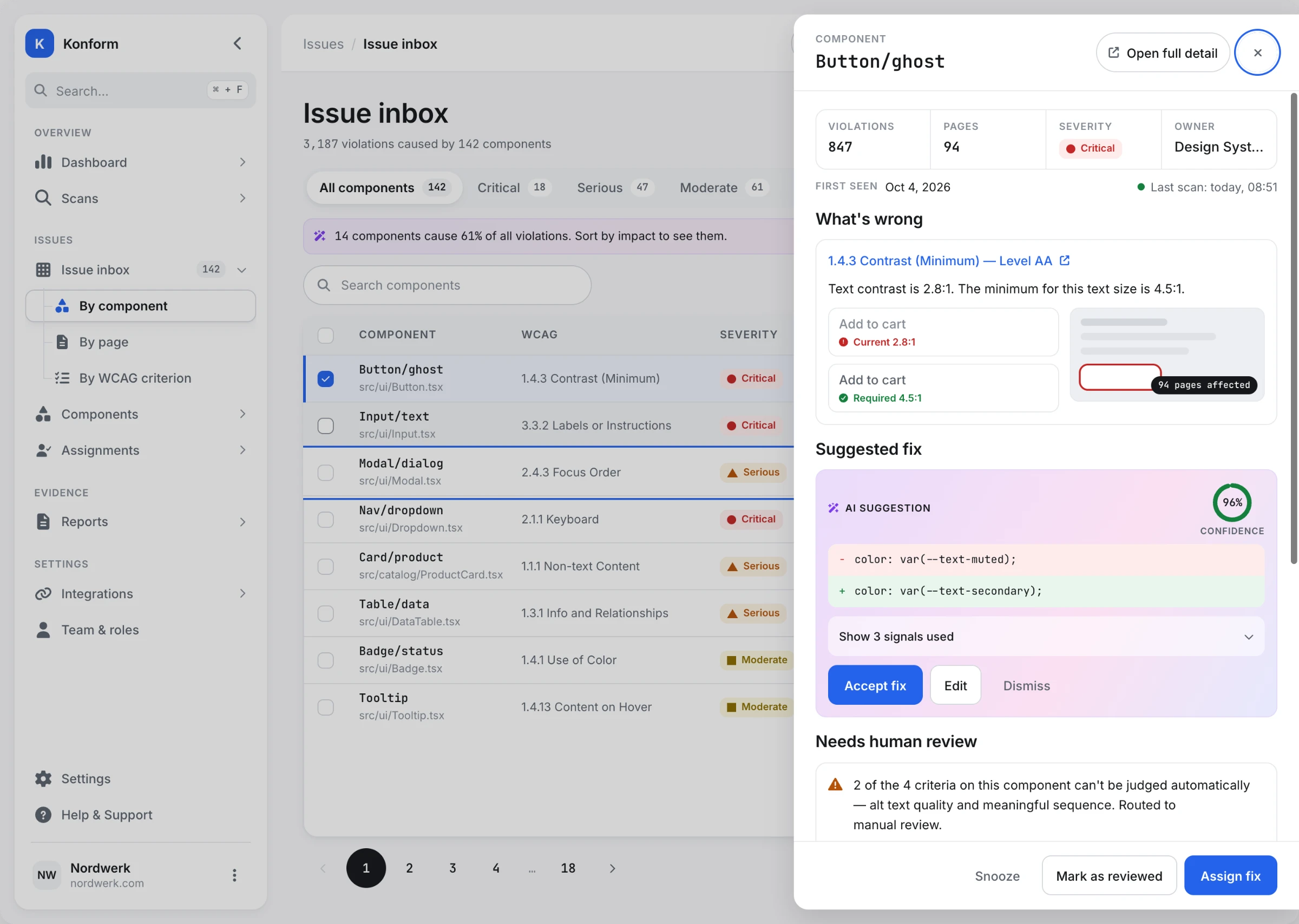Image resolution: width=1299 pixels, height=924 pixels.
Task: Expand Show 3 signals used
Action: point(1046,637)
